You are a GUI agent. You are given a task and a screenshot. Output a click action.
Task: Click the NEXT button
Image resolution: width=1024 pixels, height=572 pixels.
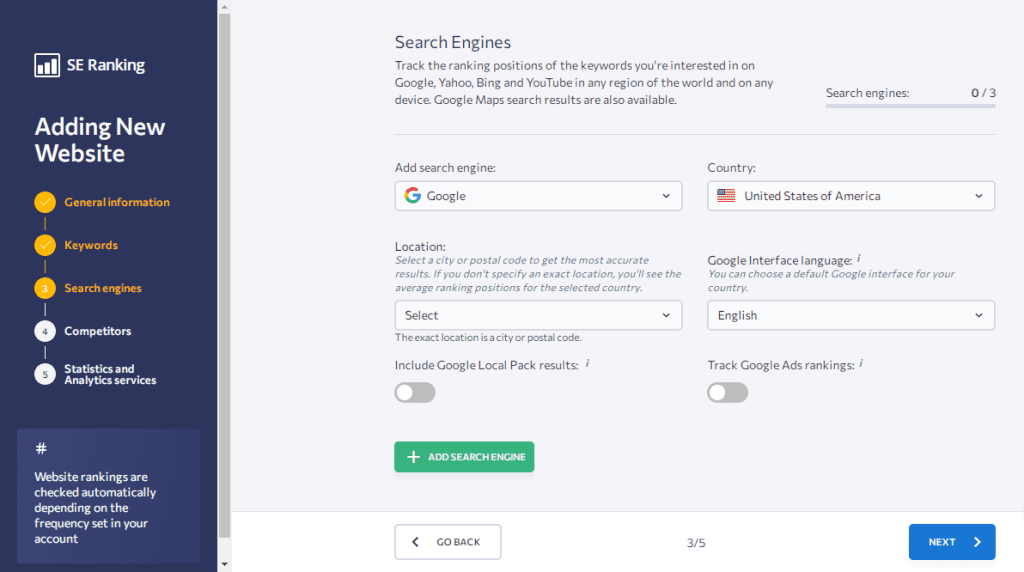pyautogui.click(x=952, y=542)
